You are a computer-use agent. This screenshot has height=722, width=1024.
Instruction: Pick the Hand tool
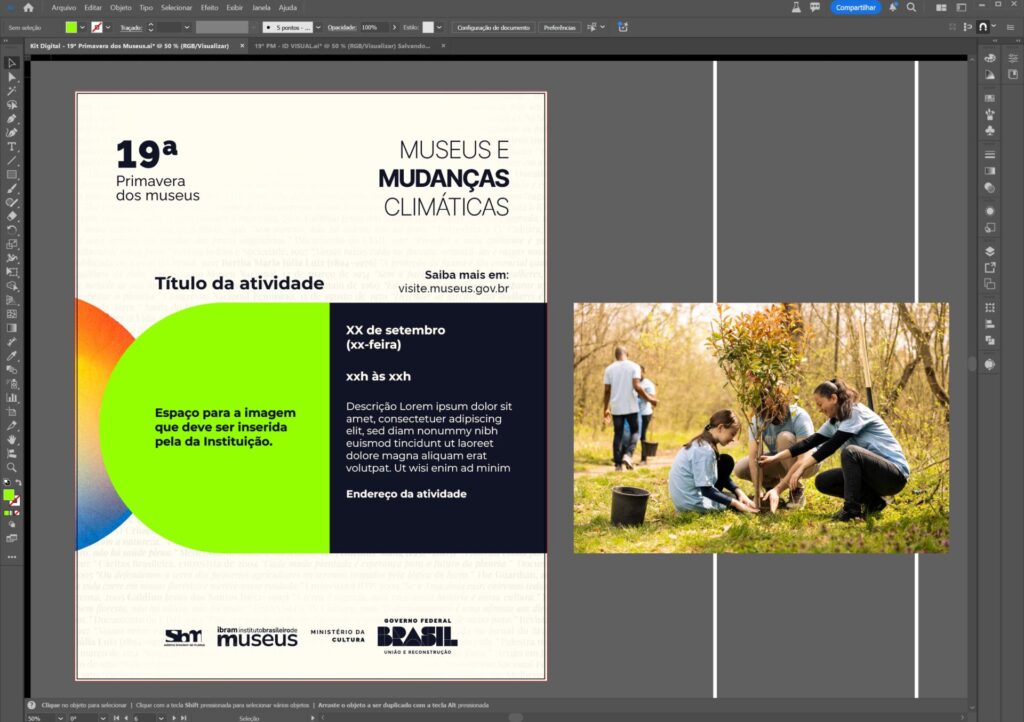tap(12, 439)
